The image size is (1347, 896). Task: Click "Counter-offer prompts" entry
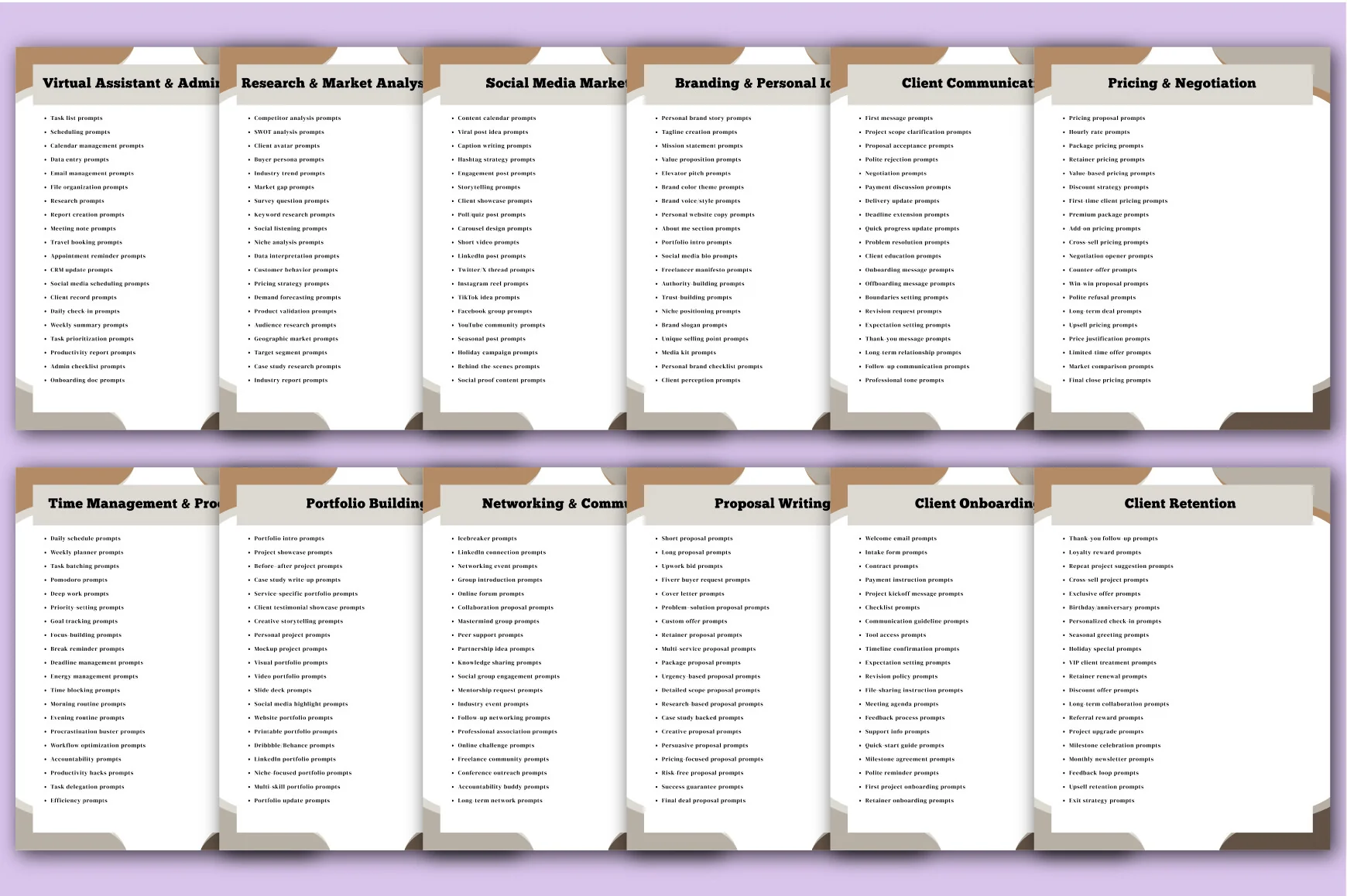pos(1103,270)
